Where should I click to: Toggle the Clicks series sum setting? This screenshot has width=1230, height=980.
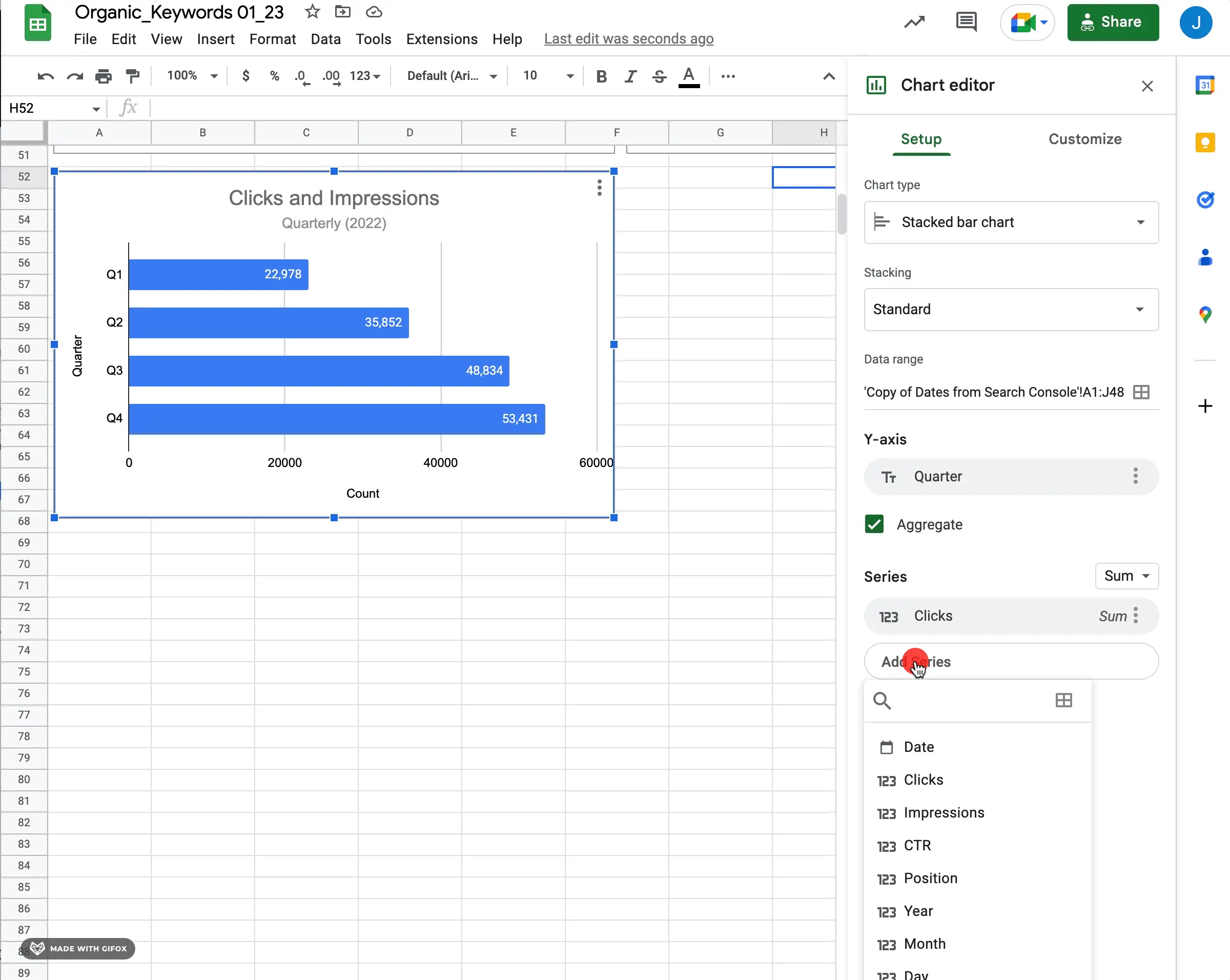[1113, 616]
